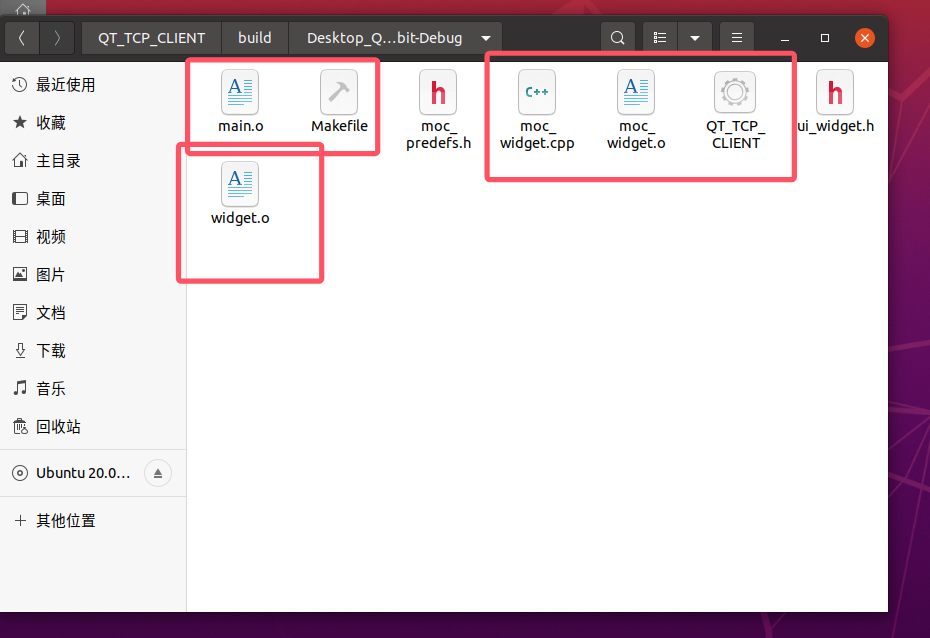This screenshot has height=638, width=930.
Task: Open the 音乐 music folder
Action: [93, 388]
